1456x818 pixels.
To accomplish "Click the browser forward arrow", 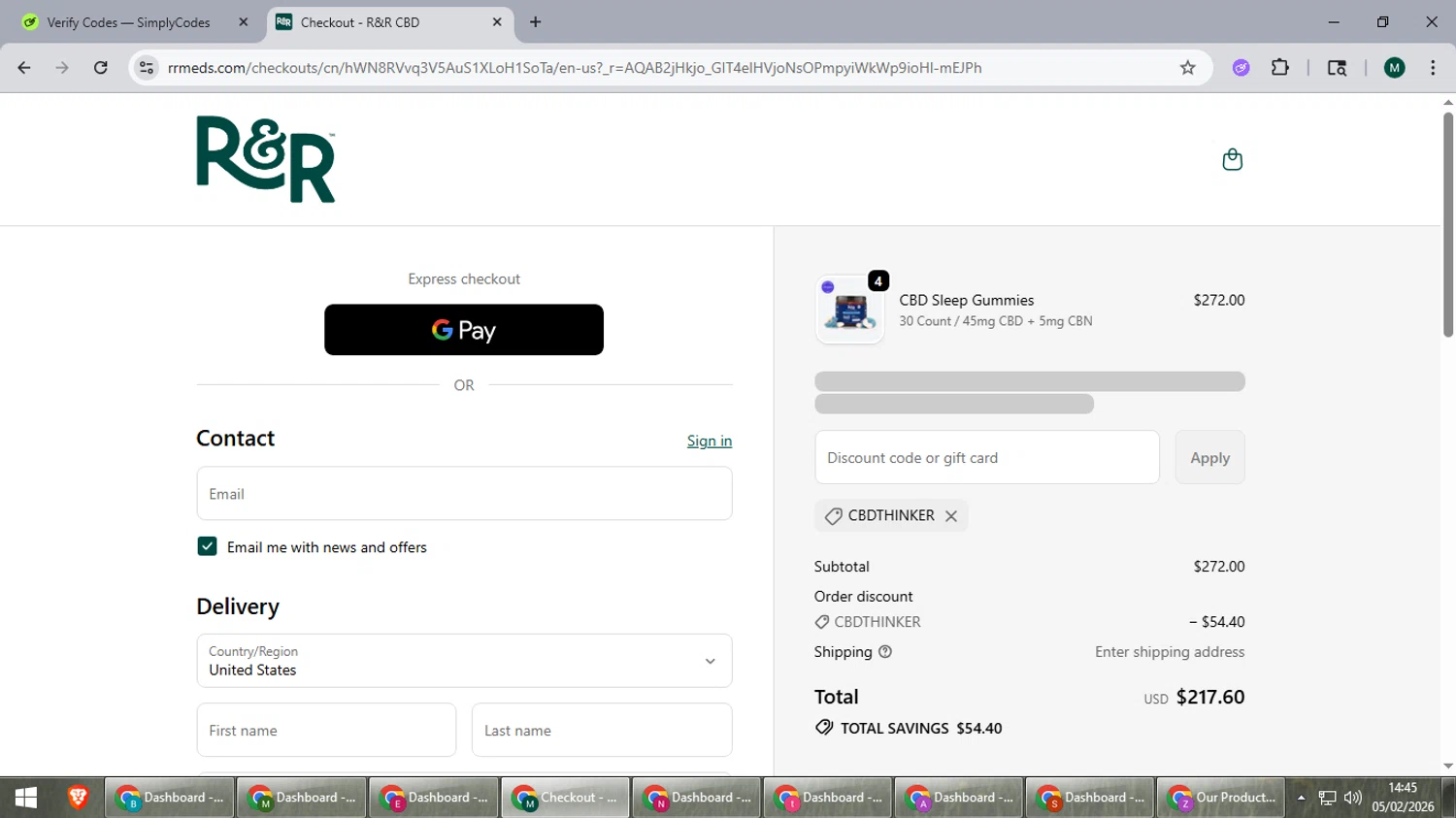I will pos(62,68).
